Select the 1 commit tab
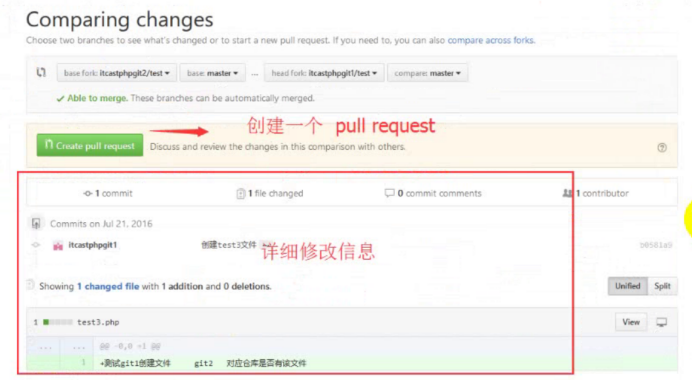The image size is (693, 380). click(x=108, y=193)
